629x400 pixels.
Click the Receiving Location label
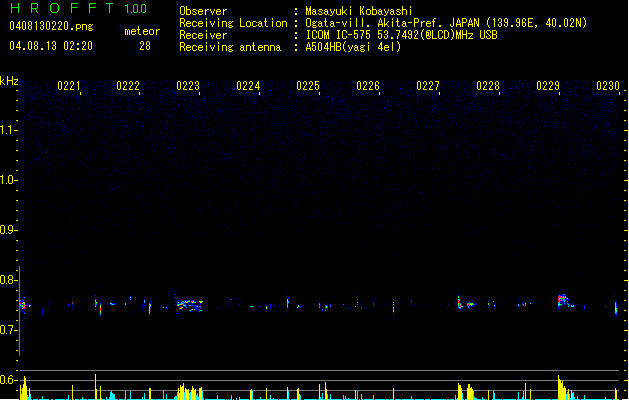233,23
